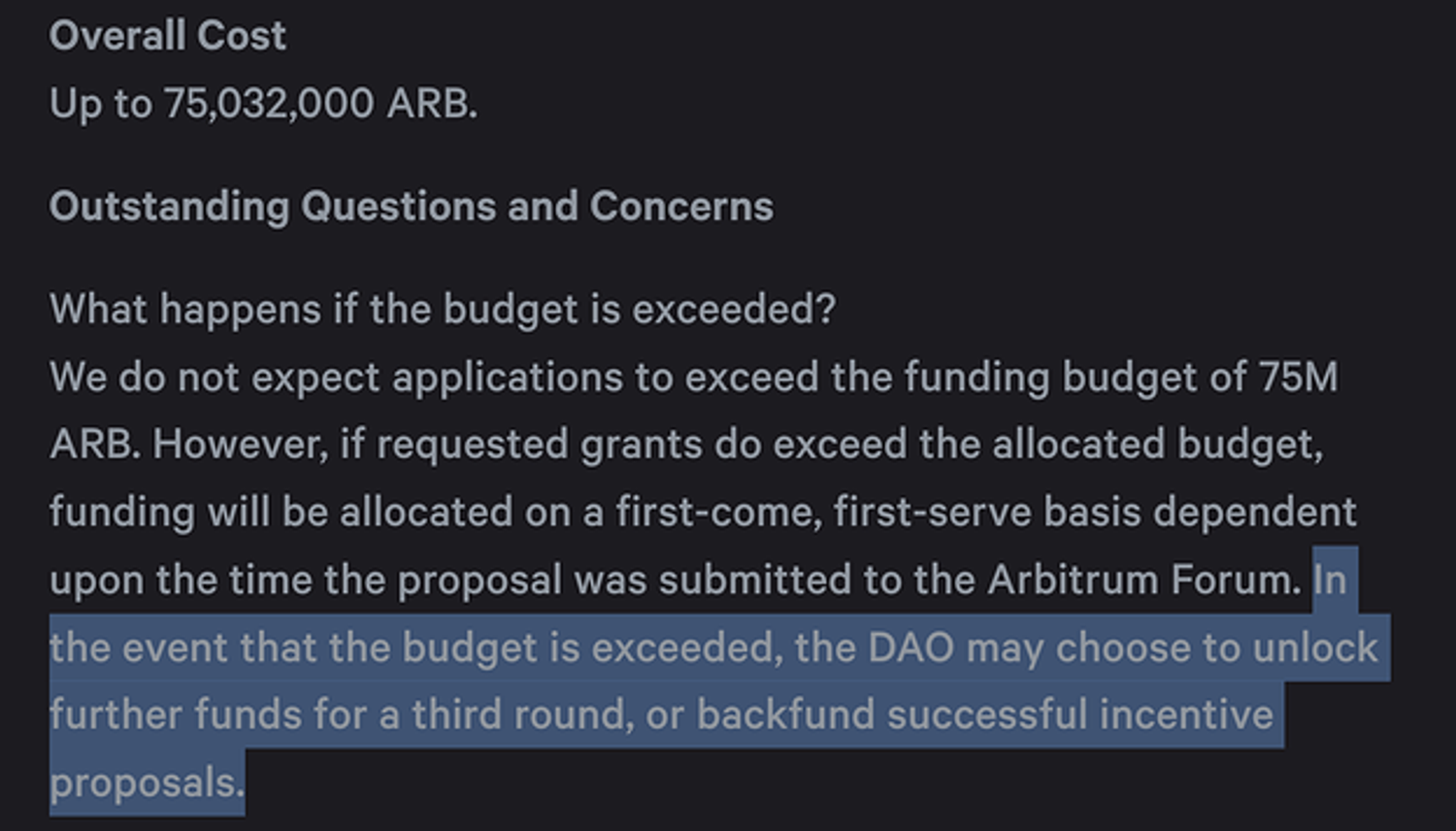The image size is (1456, 831).
Task: Click the highlighted word "In" starting the selection
Action: 1330,580
